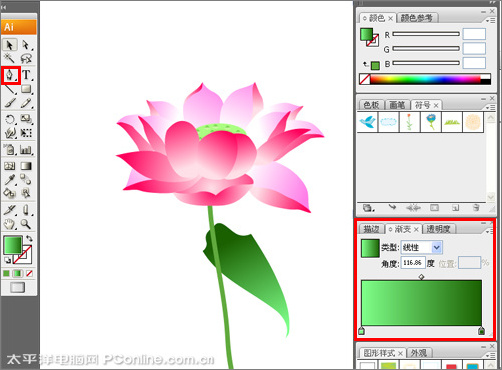Switch to the 颜色参考 (Color Guide) tab

(x=416, y=18)
